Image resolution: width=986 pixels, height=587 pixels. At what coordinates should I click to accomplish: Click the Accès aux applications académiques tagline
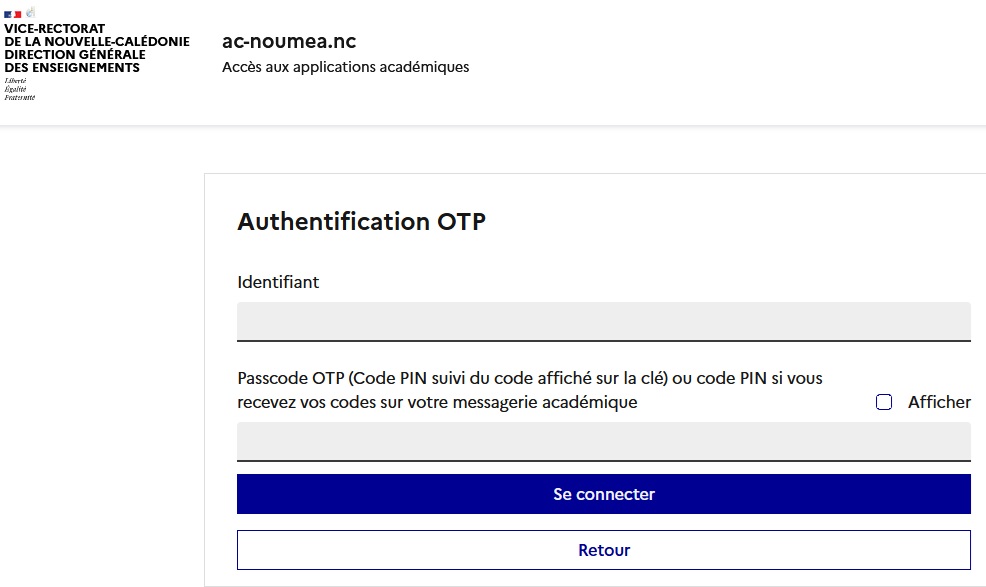click(345, 67)
